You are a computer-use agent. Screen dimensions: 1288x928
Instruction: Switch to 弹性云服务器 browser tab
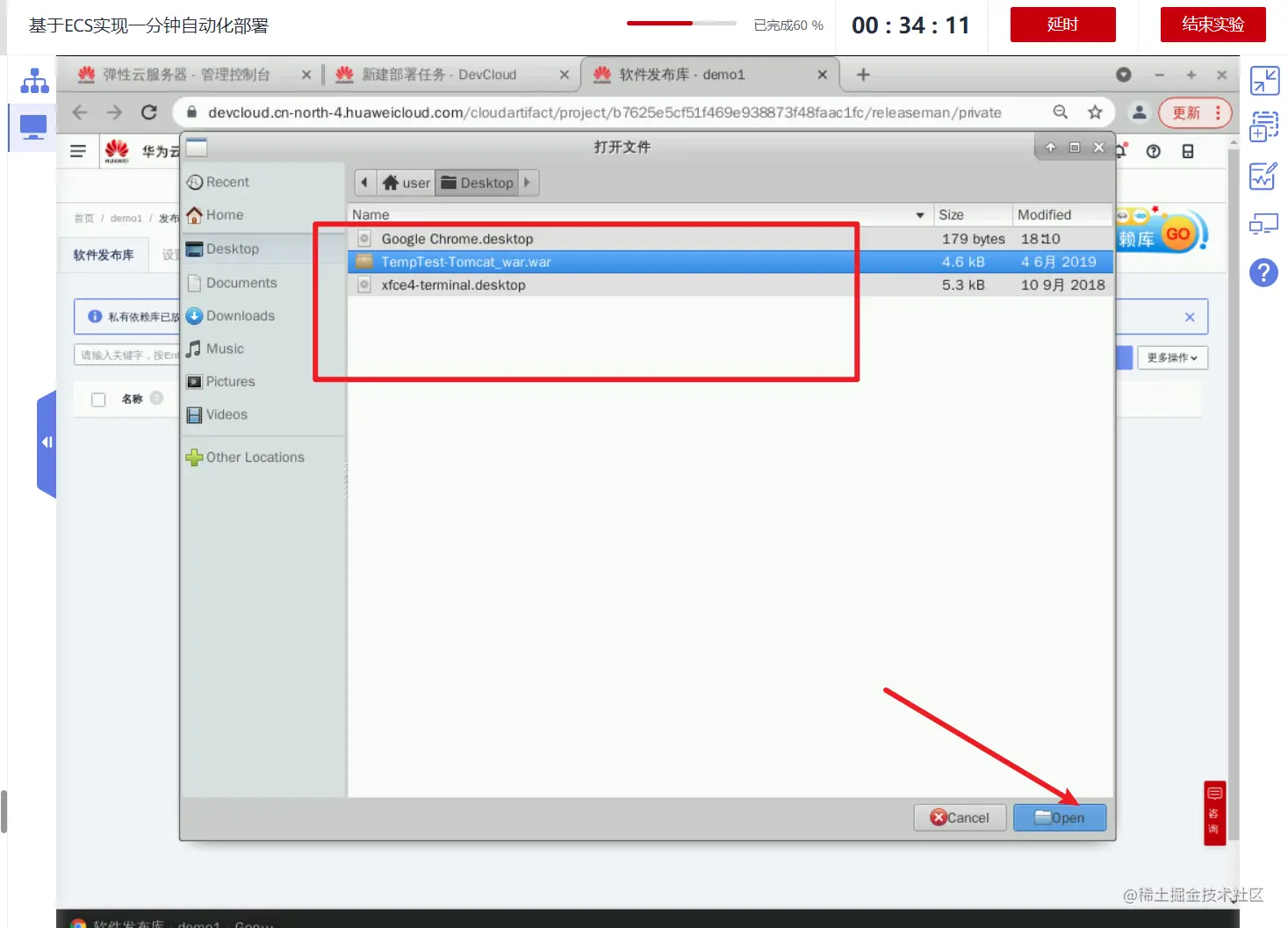(x=186, y=75)
